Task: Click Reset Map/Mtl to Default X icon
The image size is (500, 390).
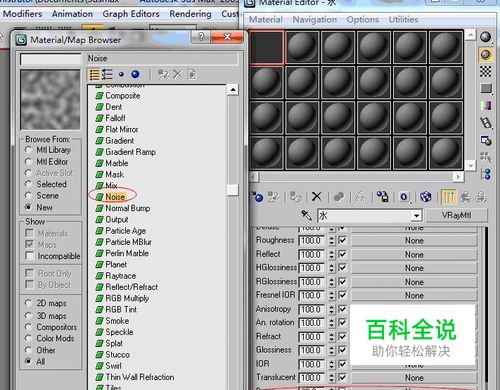Action: pyautogui.click(x=317, y=197)
